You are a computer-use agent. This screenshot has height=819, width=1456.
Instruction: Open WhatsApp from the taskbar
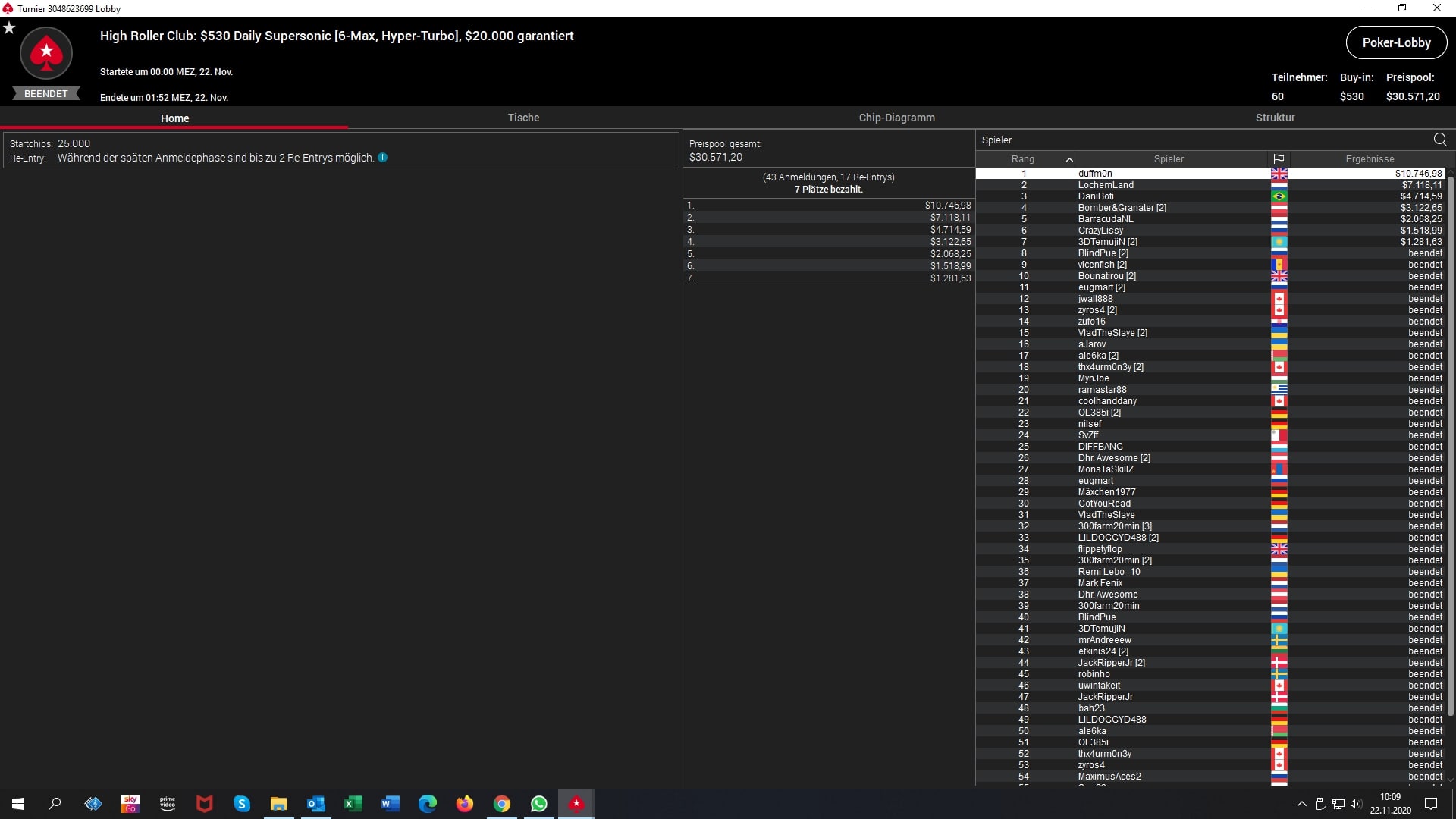click(x=539, y=804)
